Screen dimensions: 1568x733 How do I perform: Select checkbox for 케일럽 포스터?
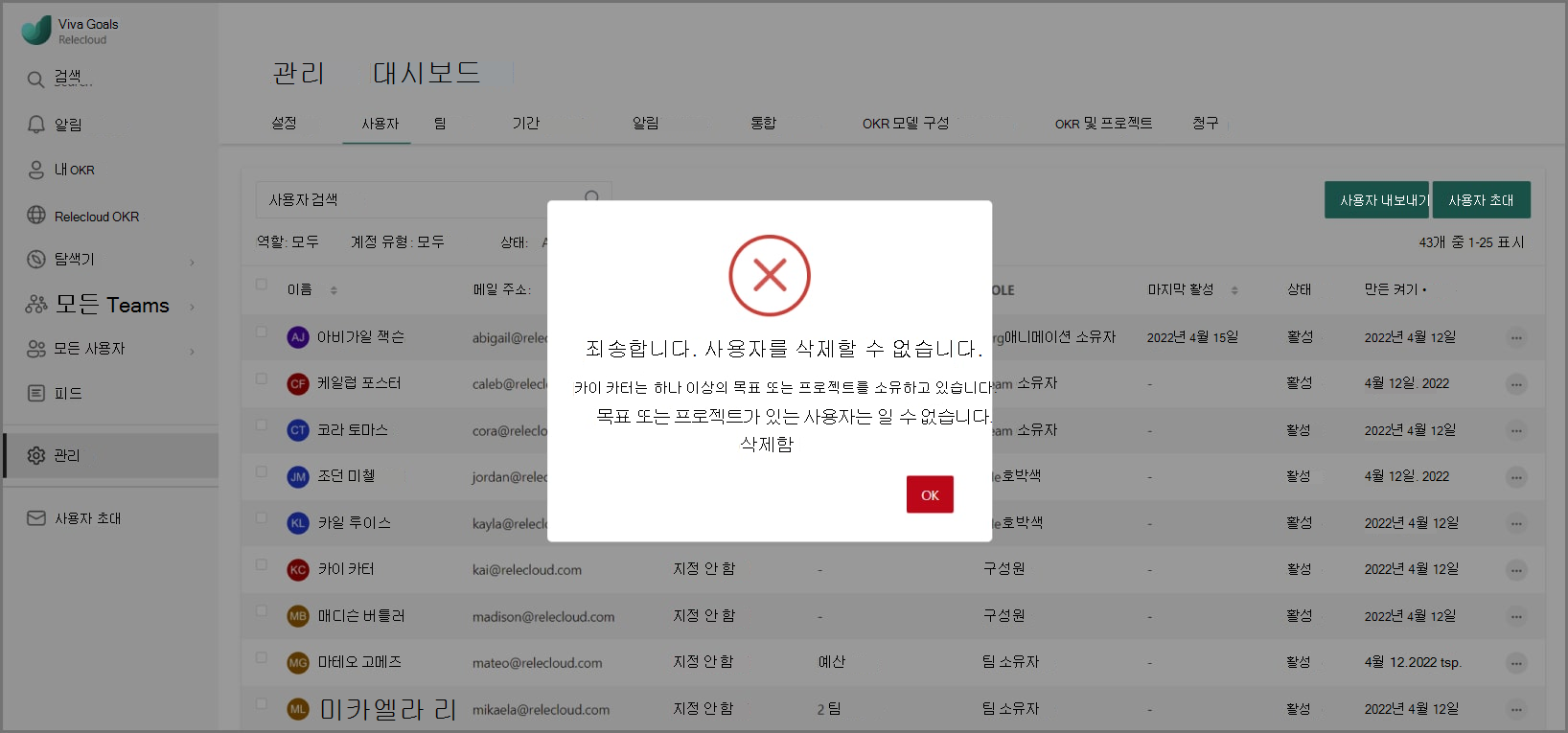tap(261, 379)
